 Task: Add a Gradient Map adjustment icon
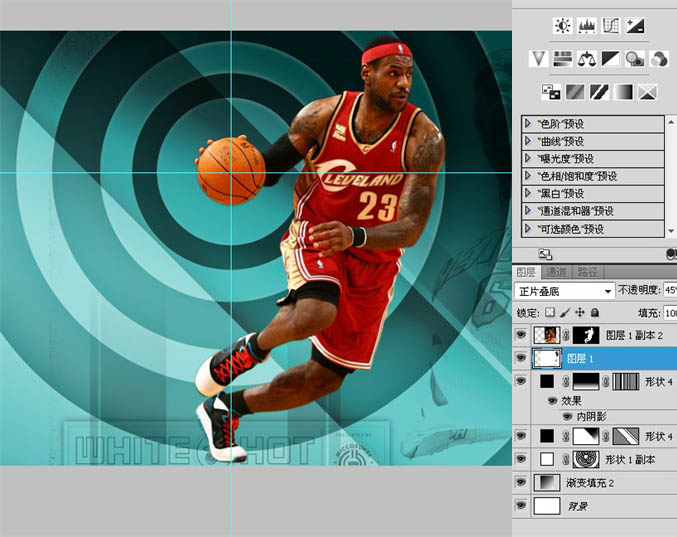point(623,92)
